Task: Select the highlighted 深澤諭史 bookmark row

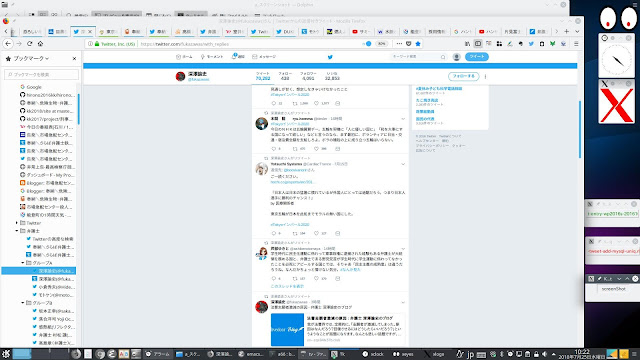Action: tap(39, 271)
